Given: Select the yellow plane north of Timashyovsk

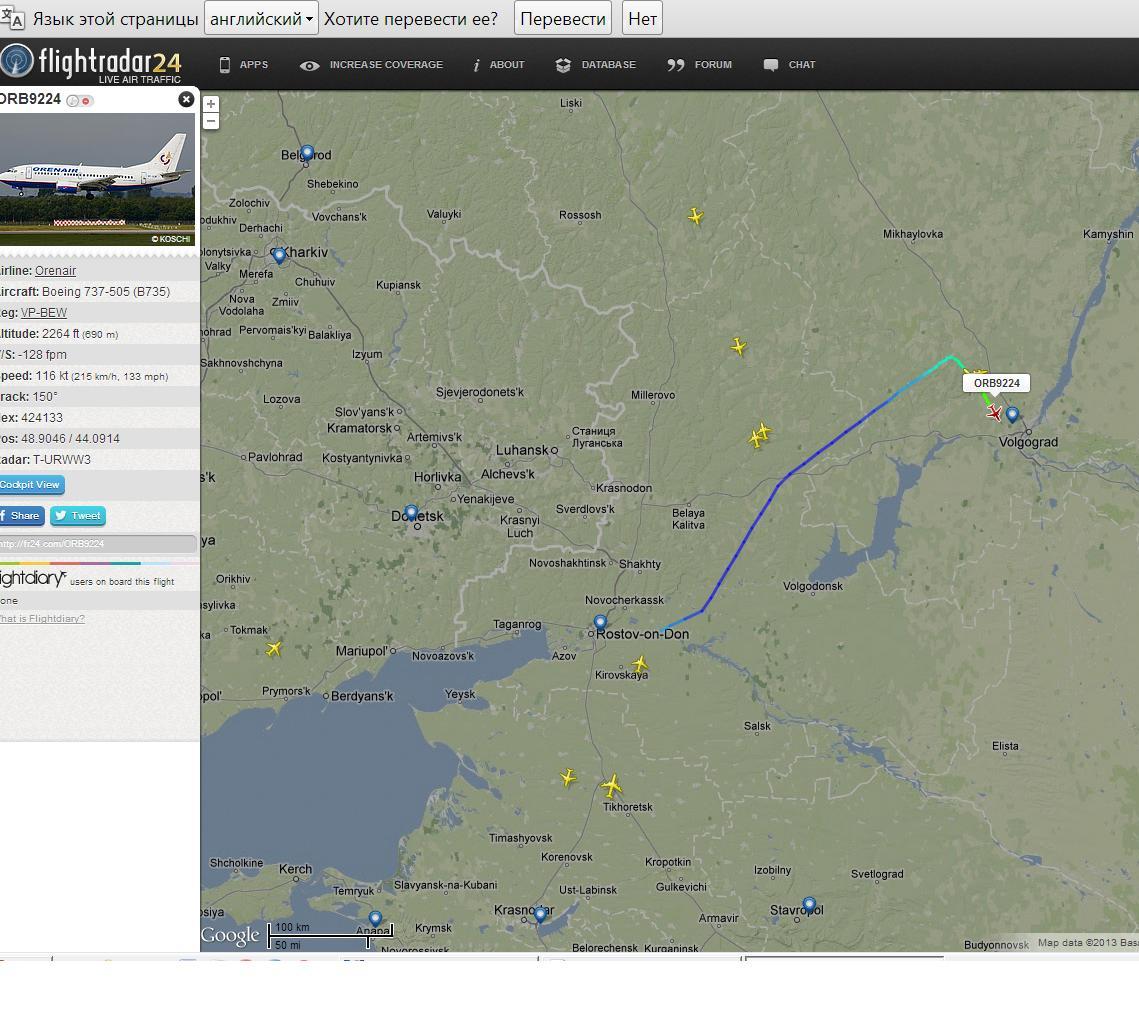Looking at the screenshot, I should [568, 778].
